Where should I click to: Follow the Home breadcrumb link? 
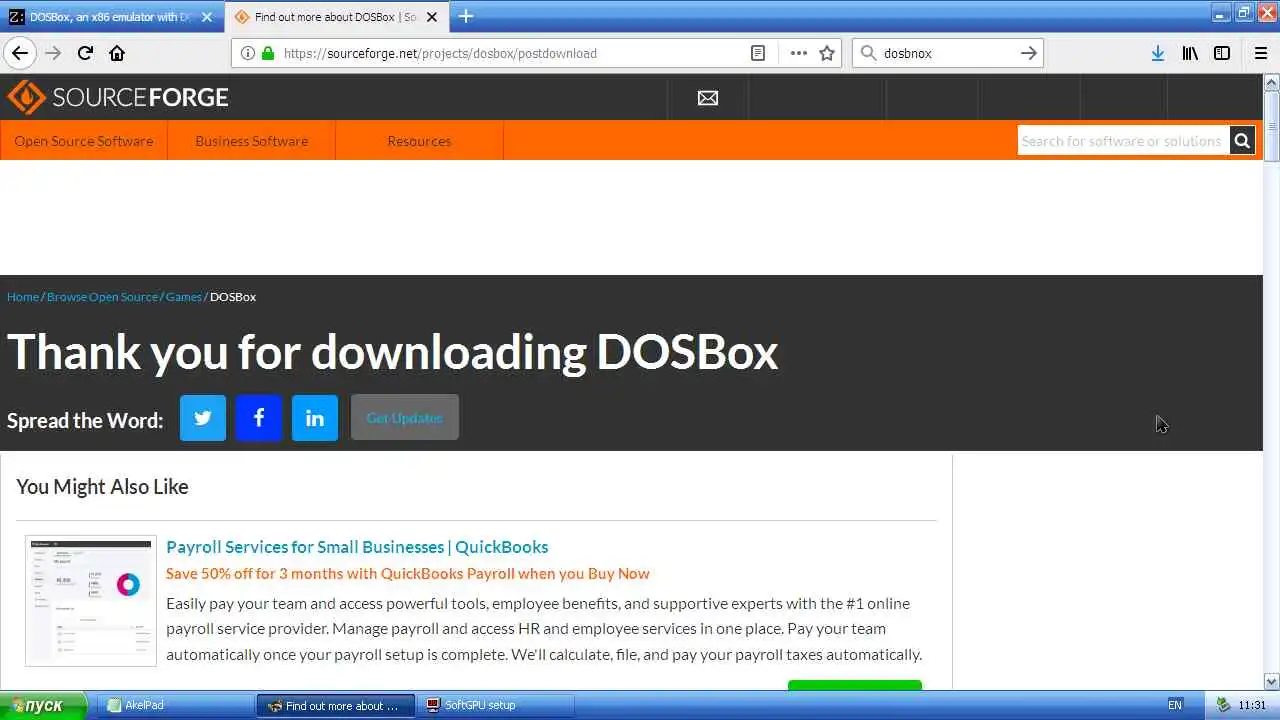(23, 297)
